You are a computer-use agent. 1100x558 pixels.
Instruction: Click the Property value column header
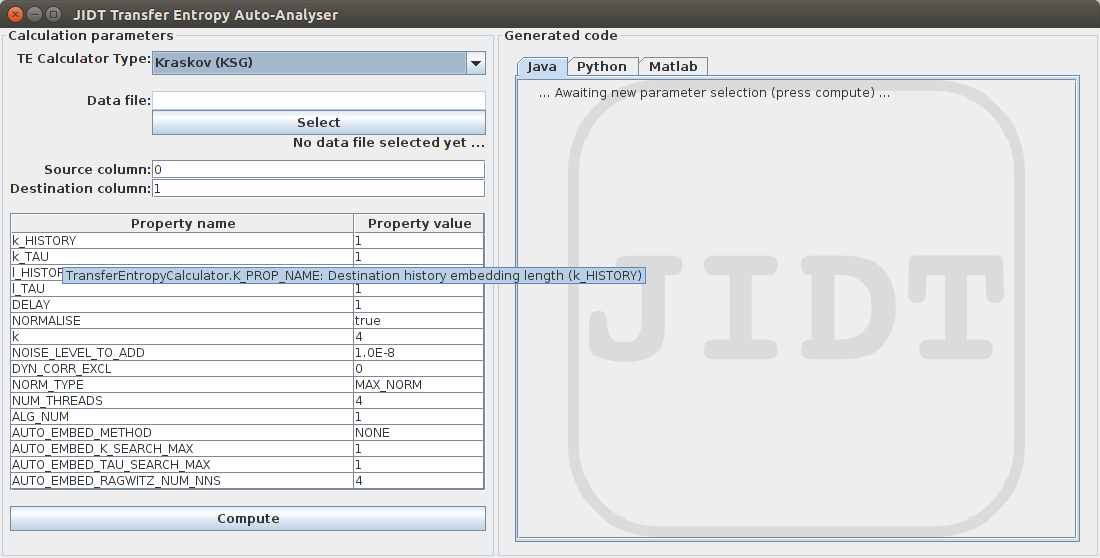pyautogui.click(x=419, y=224)
